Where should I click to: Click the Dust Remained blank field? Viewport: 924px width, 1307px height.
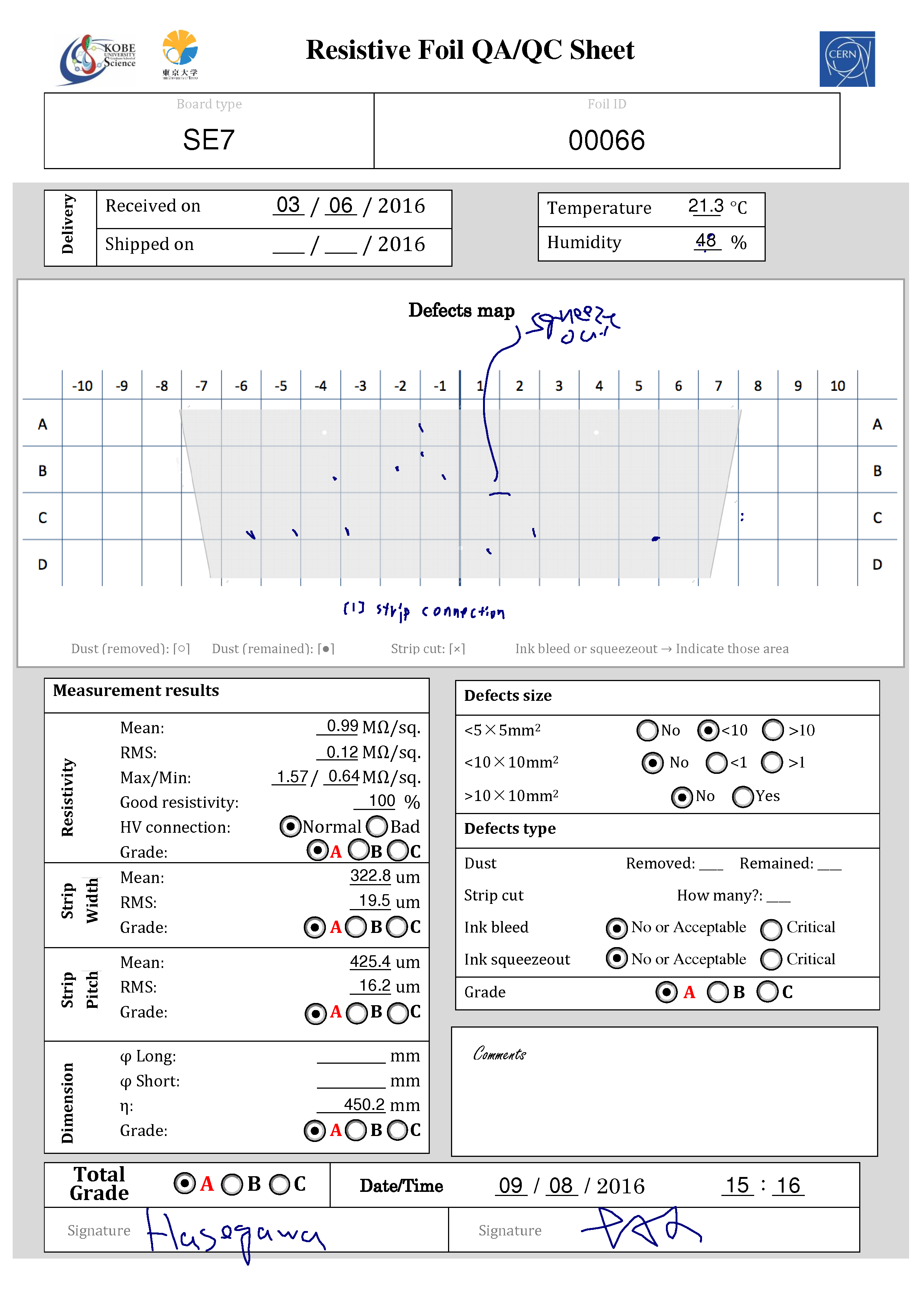[829, 864]
